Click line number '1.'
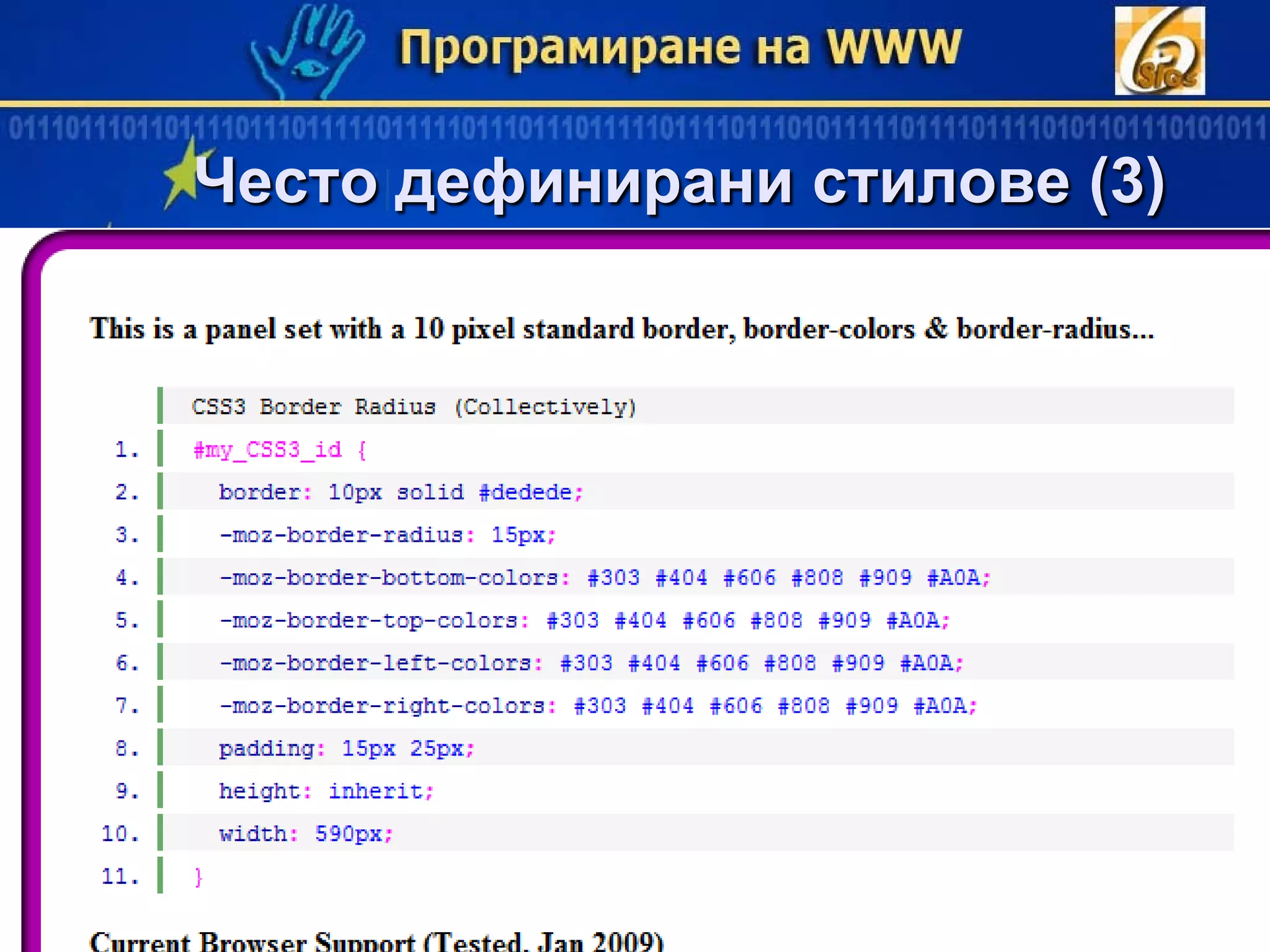Viewport: 1270px width, 952px height. 127,449
